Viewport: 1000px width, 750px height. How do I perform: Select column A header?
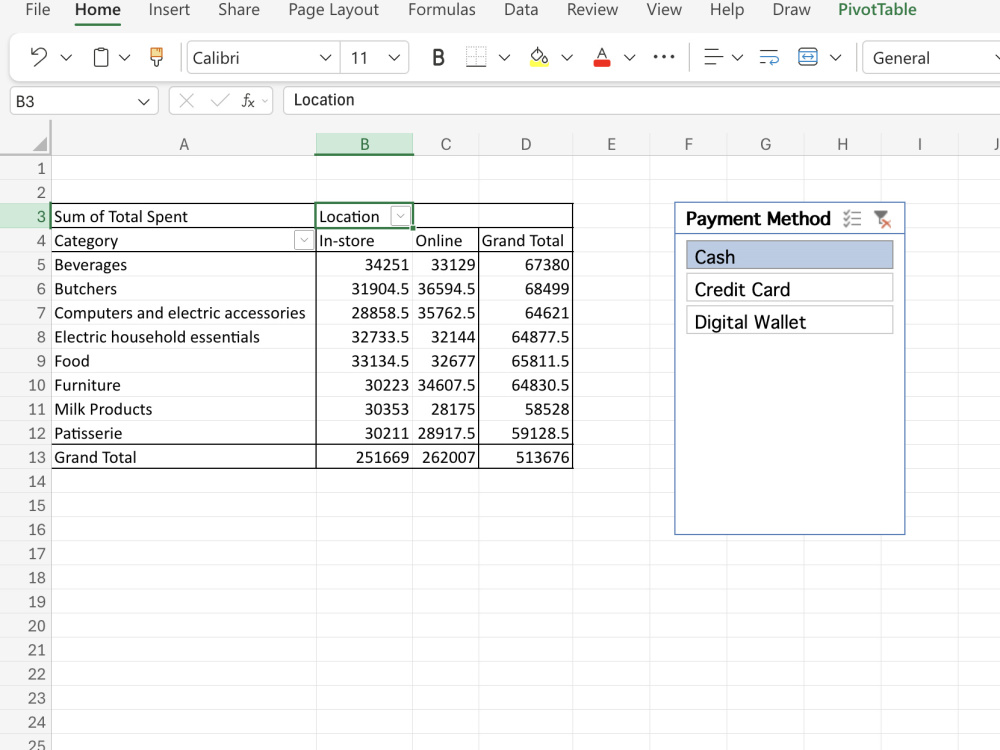pos(184,145)
